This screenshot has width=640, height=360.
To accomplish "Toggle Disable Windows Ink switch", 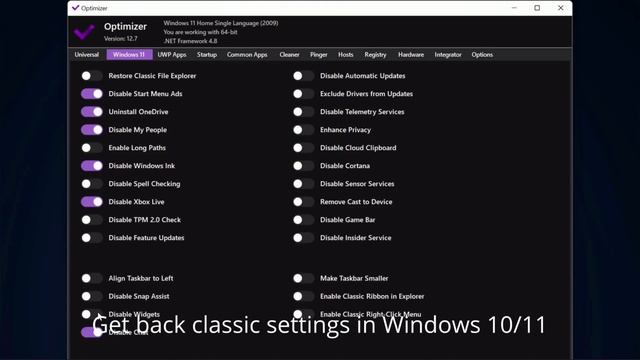I will [92, 166].
